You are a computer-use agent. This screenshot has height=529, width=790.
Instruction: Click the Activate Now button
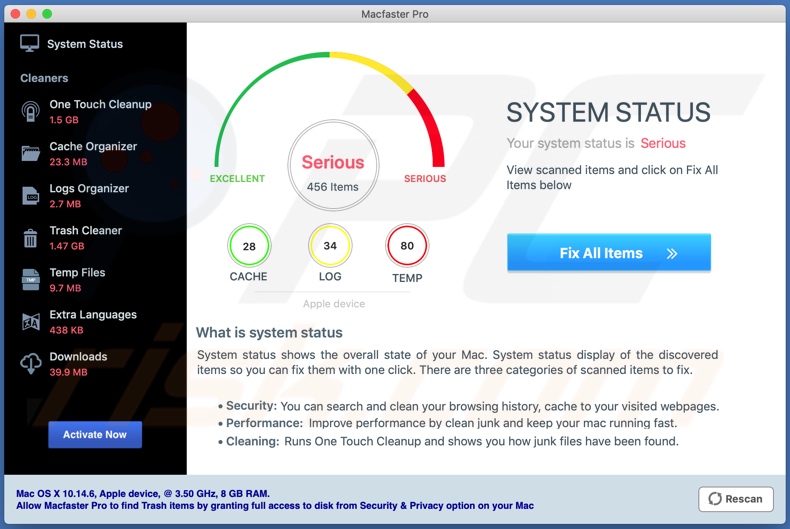click(x=95, y=434)
